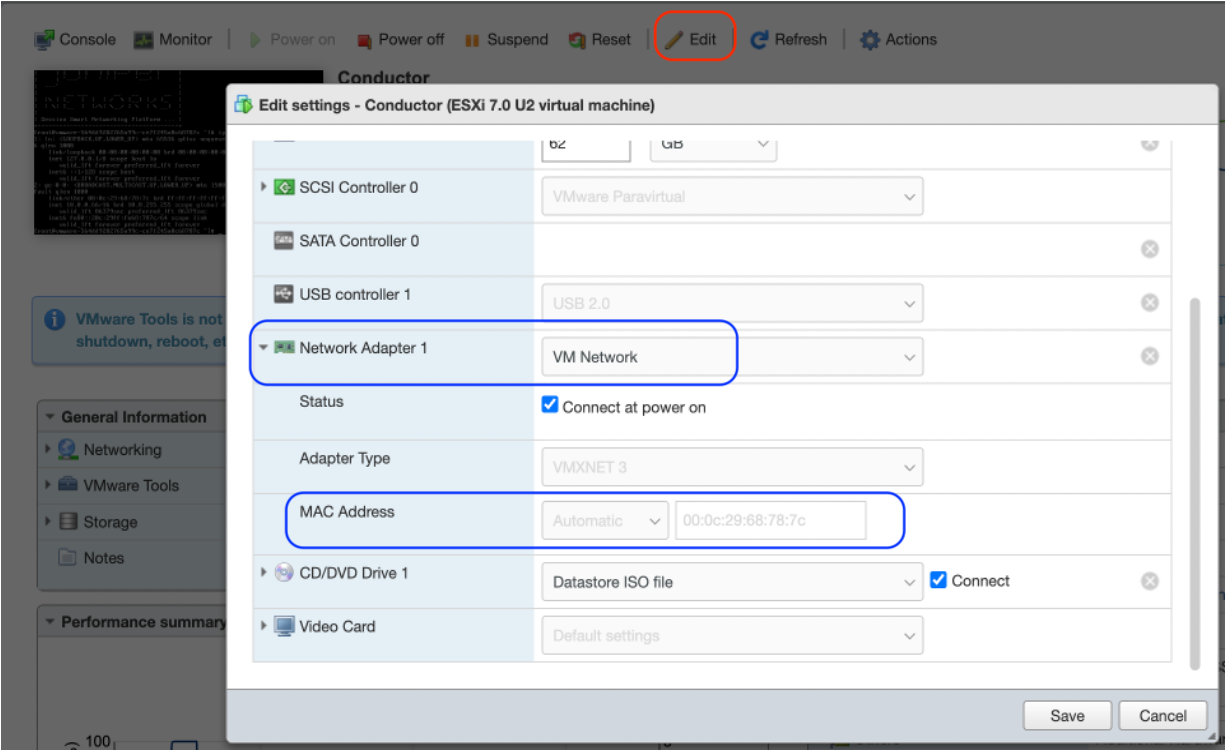Click the SCSI Controller 0 icon
The height and width of the screenshot is (750, 1226).
[284, 187]
